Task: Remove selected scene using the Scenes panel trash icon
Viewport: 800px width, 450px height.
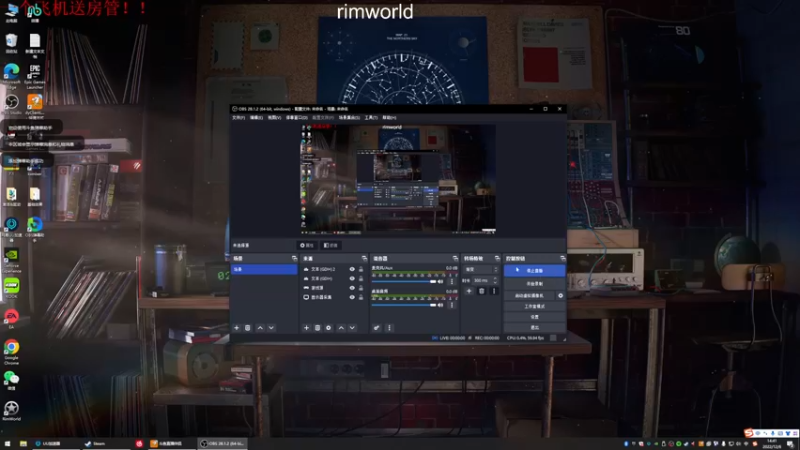Action: point(247,328)
